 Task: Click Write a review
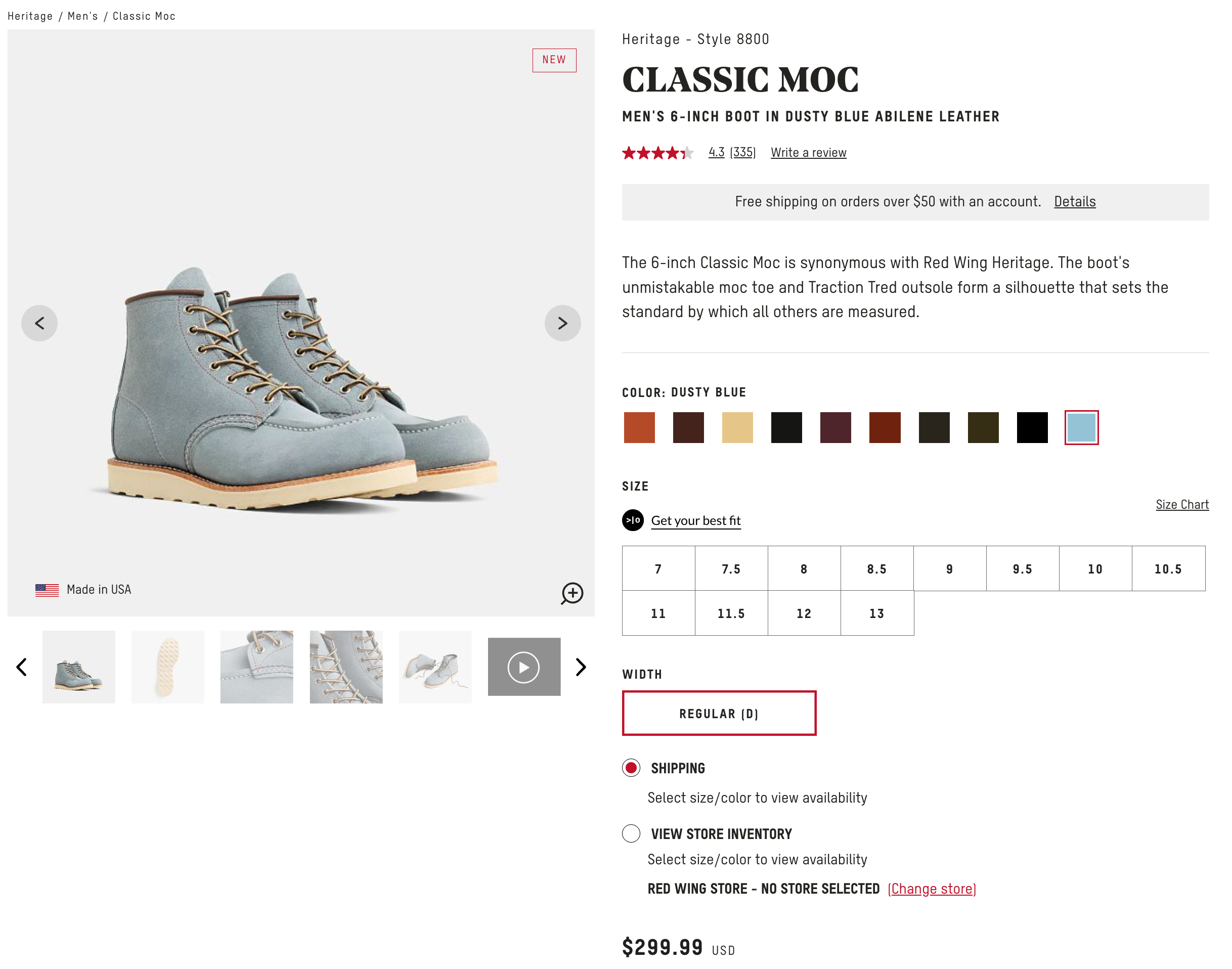tap(808, 153)
